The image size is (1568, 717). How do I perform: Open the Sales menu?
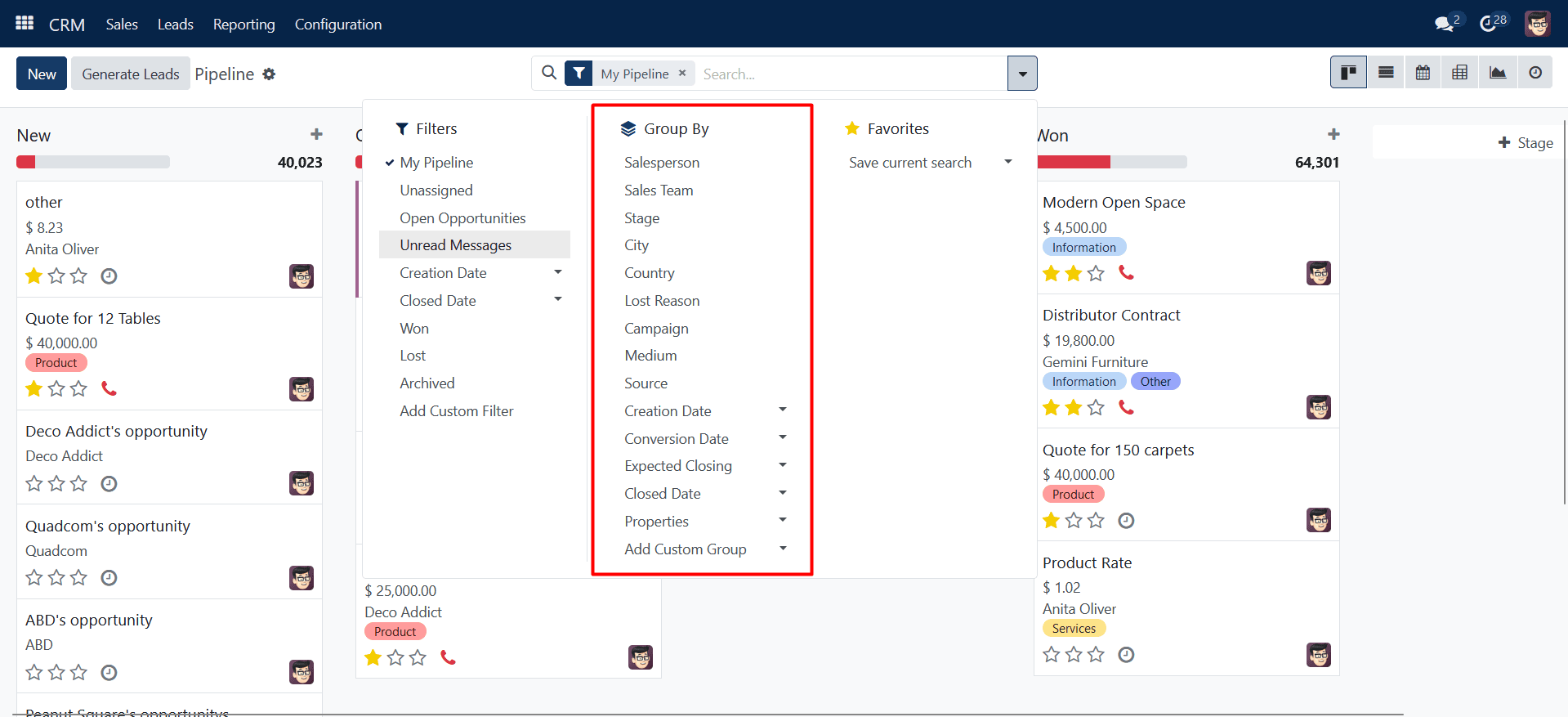pos(122,25)
